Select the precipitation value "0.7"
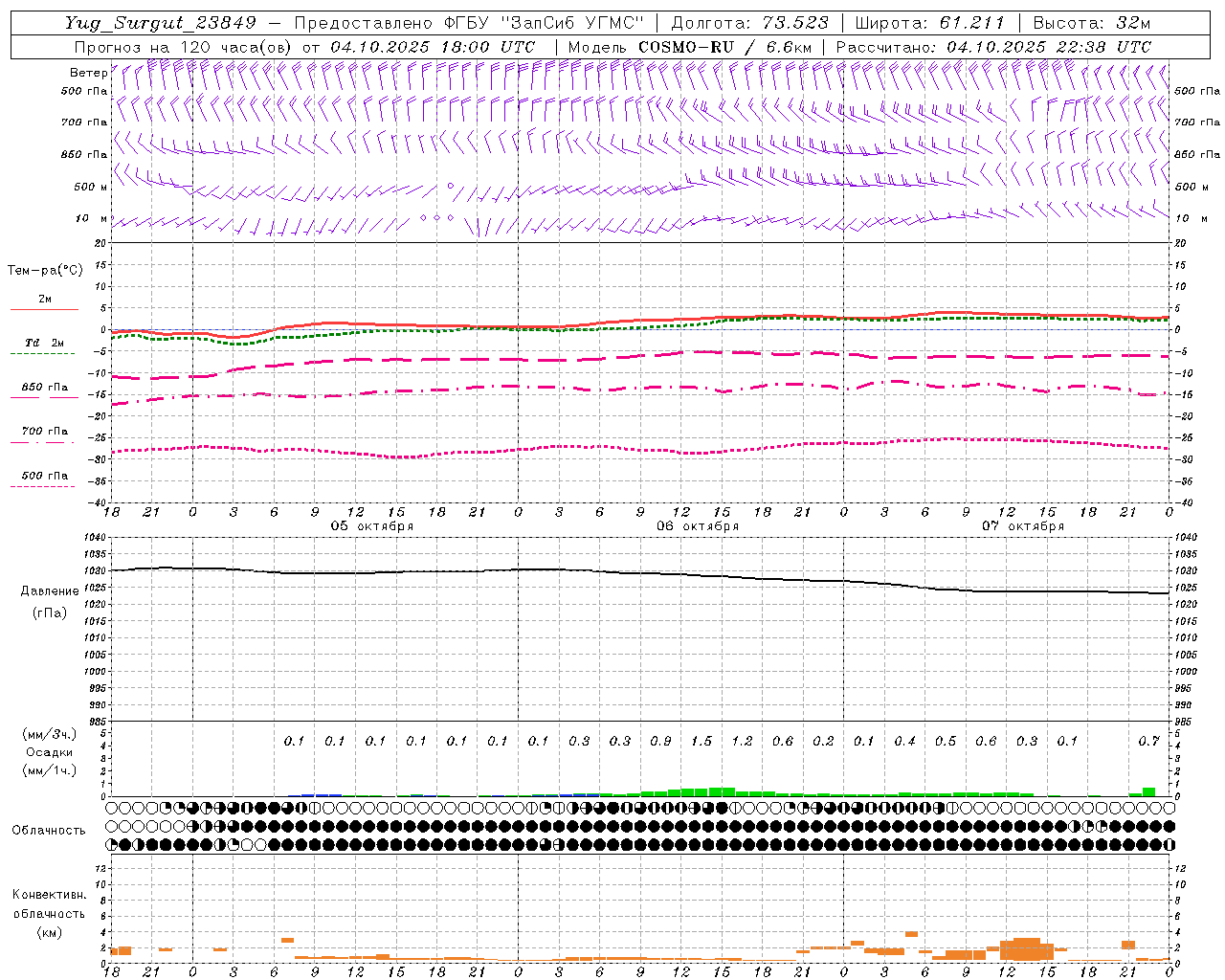The height and width of the screenshot is (980, 1225). 1149,741
